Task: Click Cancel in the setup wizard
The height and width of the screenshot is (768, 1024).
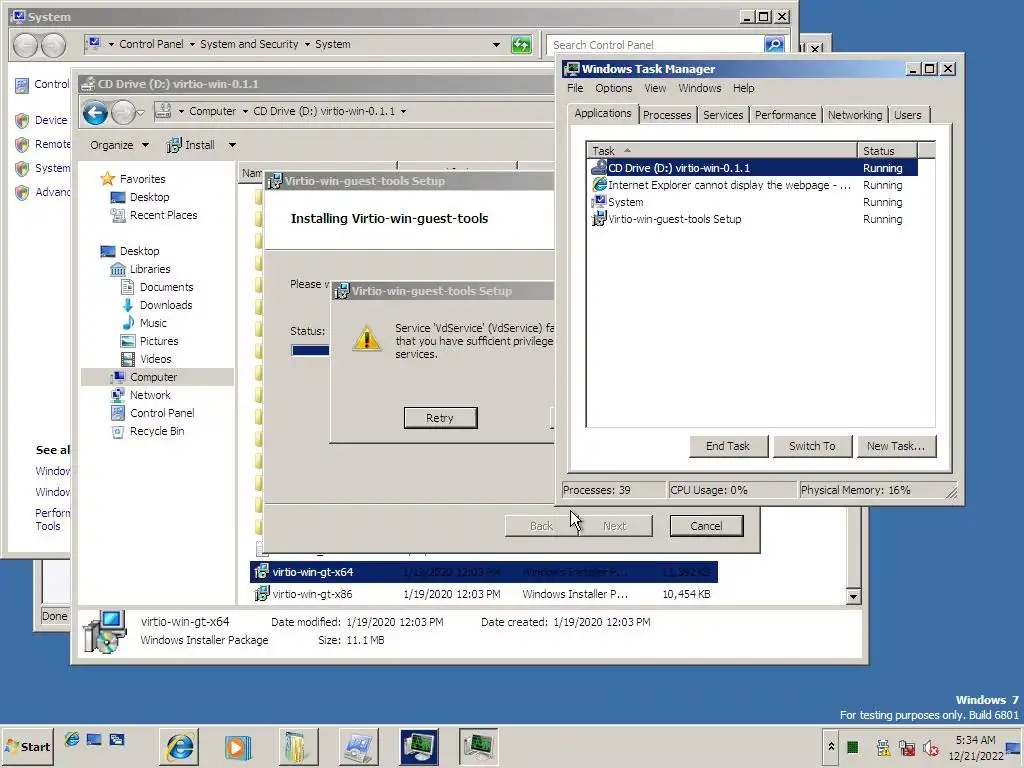Action: click(706, 526)
